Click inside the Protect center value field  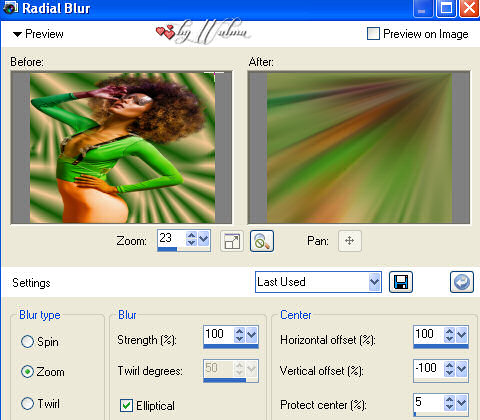click(x=428, y=403)
